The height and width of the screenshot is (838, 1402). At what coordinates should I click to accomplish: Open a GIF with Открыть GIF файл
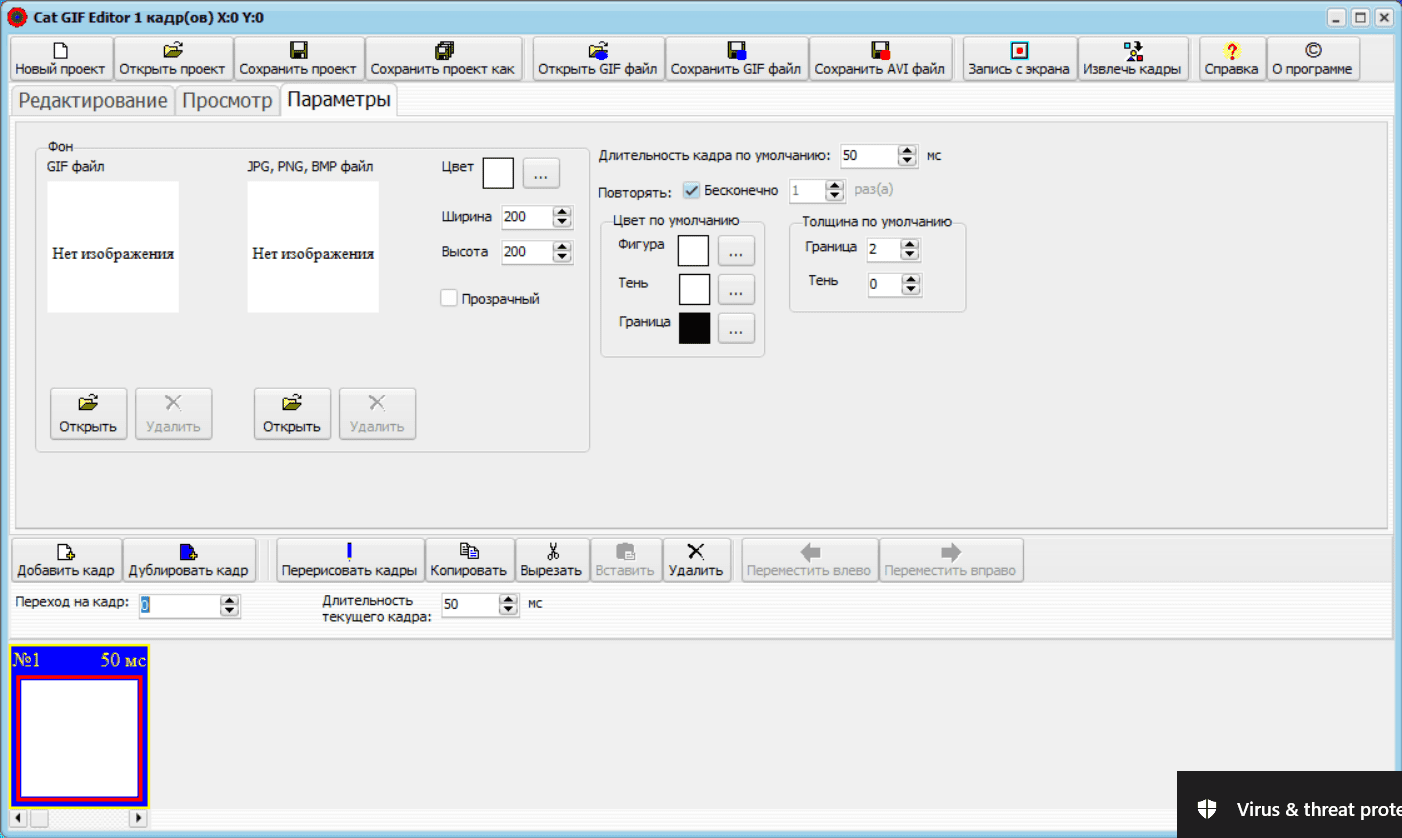[598, 59]
